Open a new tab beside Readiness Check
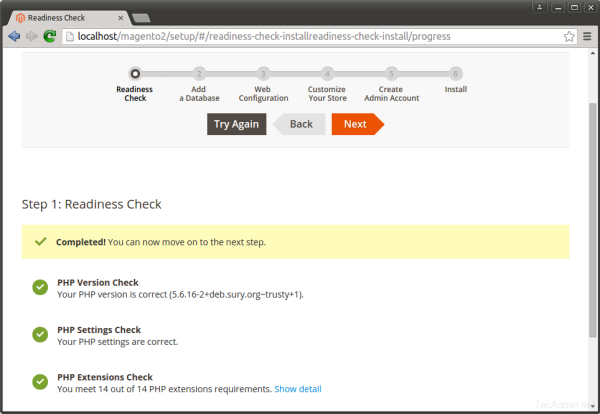Screen dimensions: 600x414 coord(141,15)
